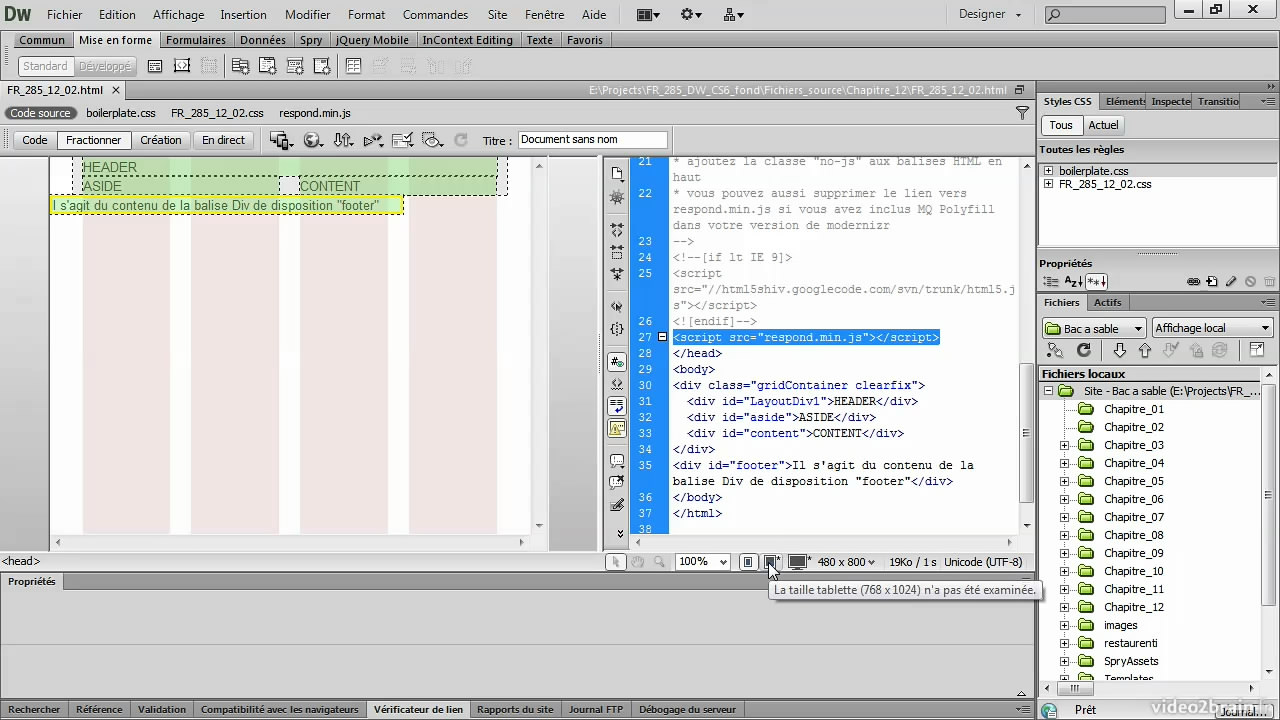1280x720 pixels.
Task: Click Apply comment icon in code toolbar
Action: [x=617, y=461]
